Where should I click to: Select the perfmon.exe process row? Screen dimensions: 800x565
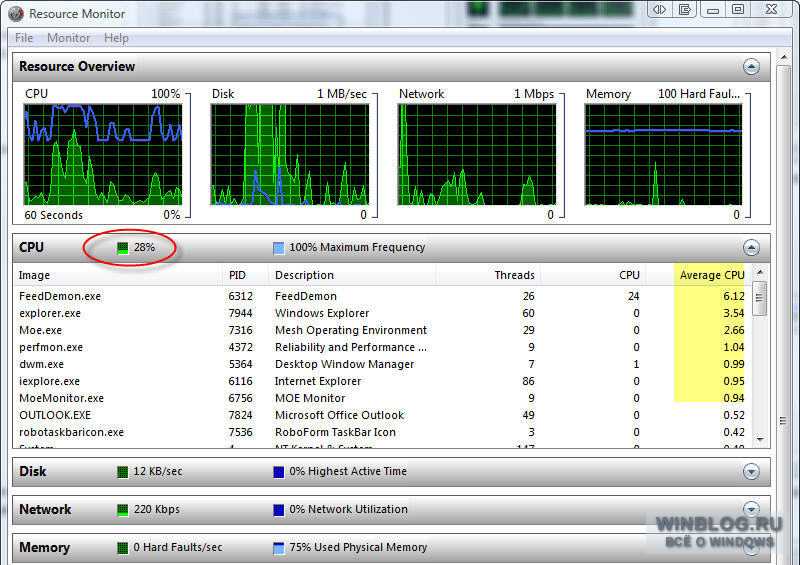tap(382, 347)
